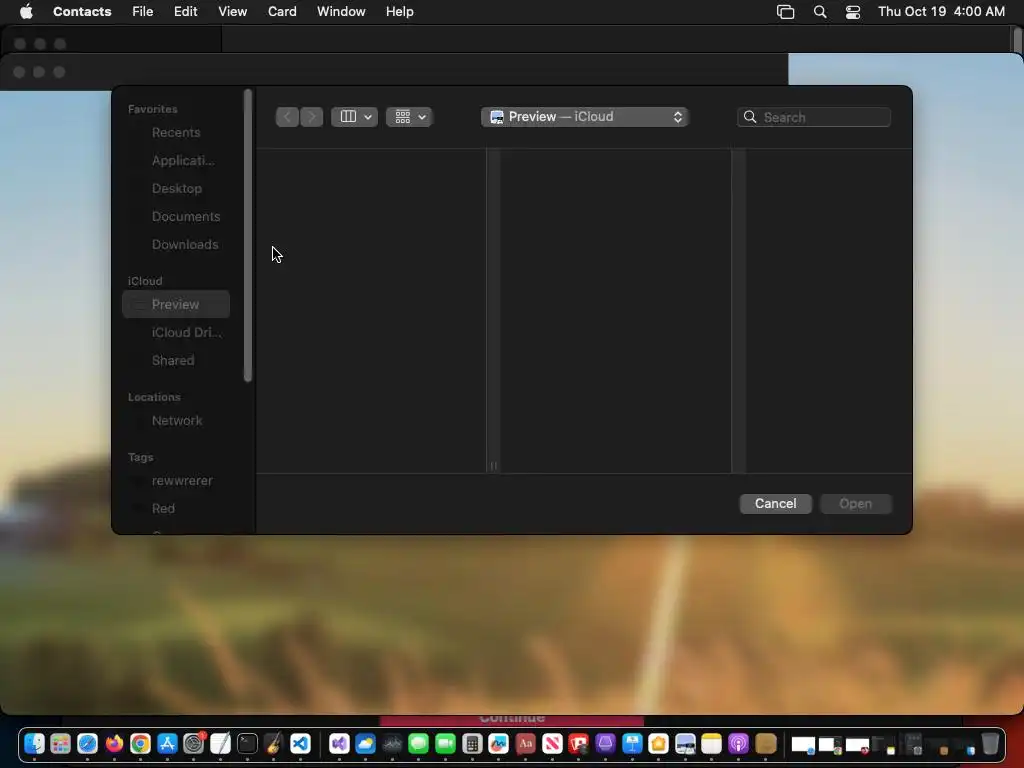
Task: Open Launchpad from the Dock
Action: click(x=61, y=744)
